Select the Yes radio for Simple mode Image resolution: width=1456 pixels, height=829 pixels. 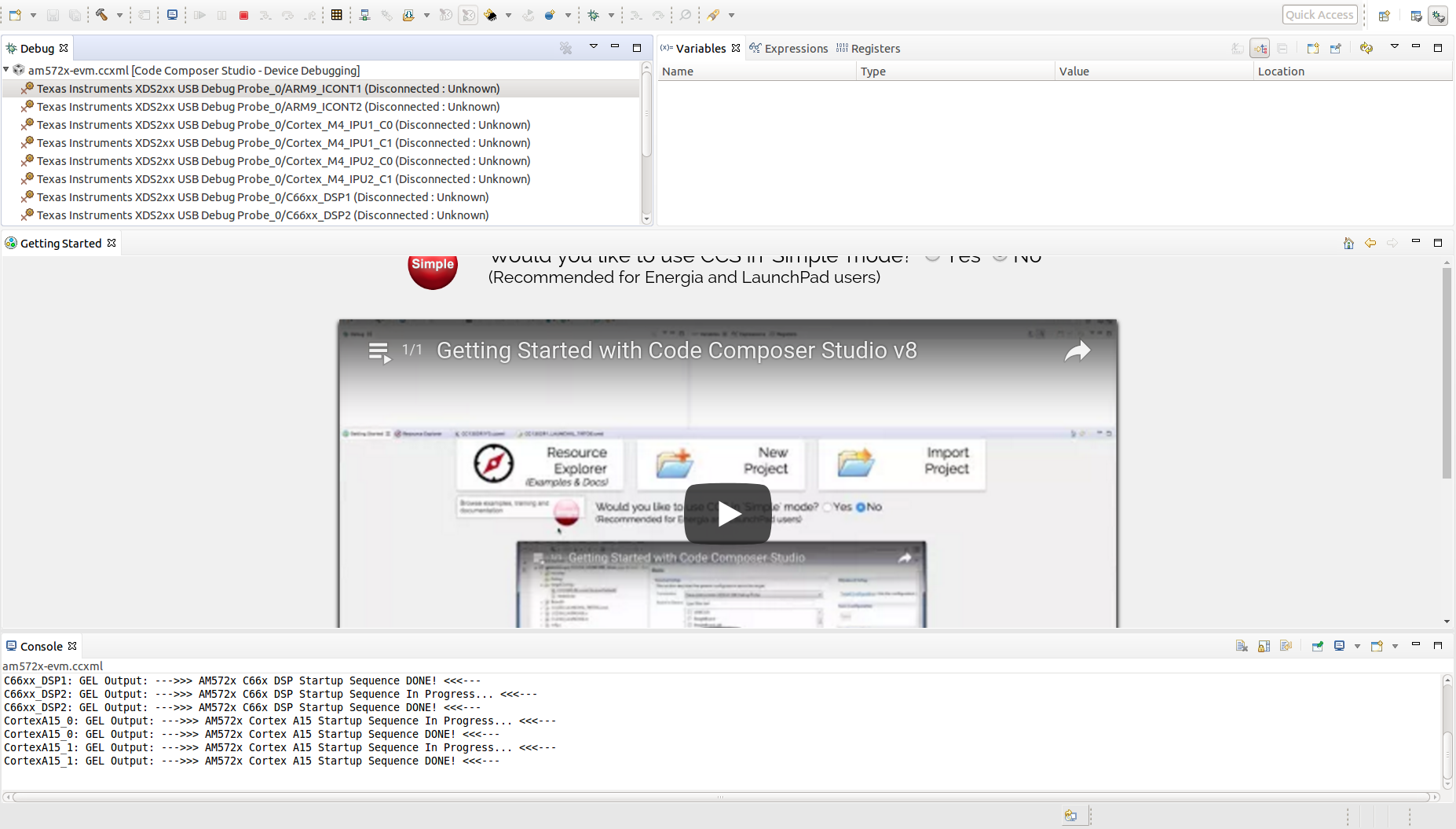coord(932,257)
